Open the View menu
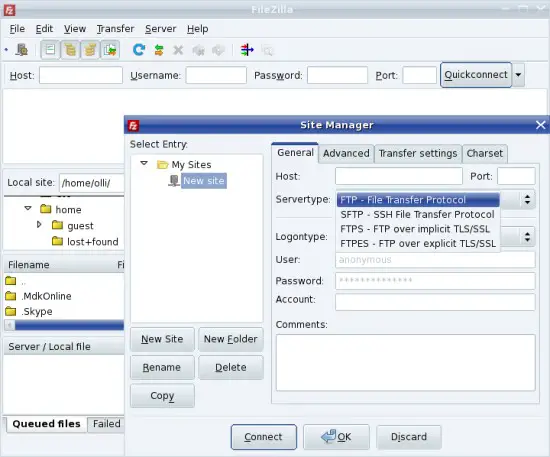This screenshot has height=457, width=550. click(x=75, y=29)
